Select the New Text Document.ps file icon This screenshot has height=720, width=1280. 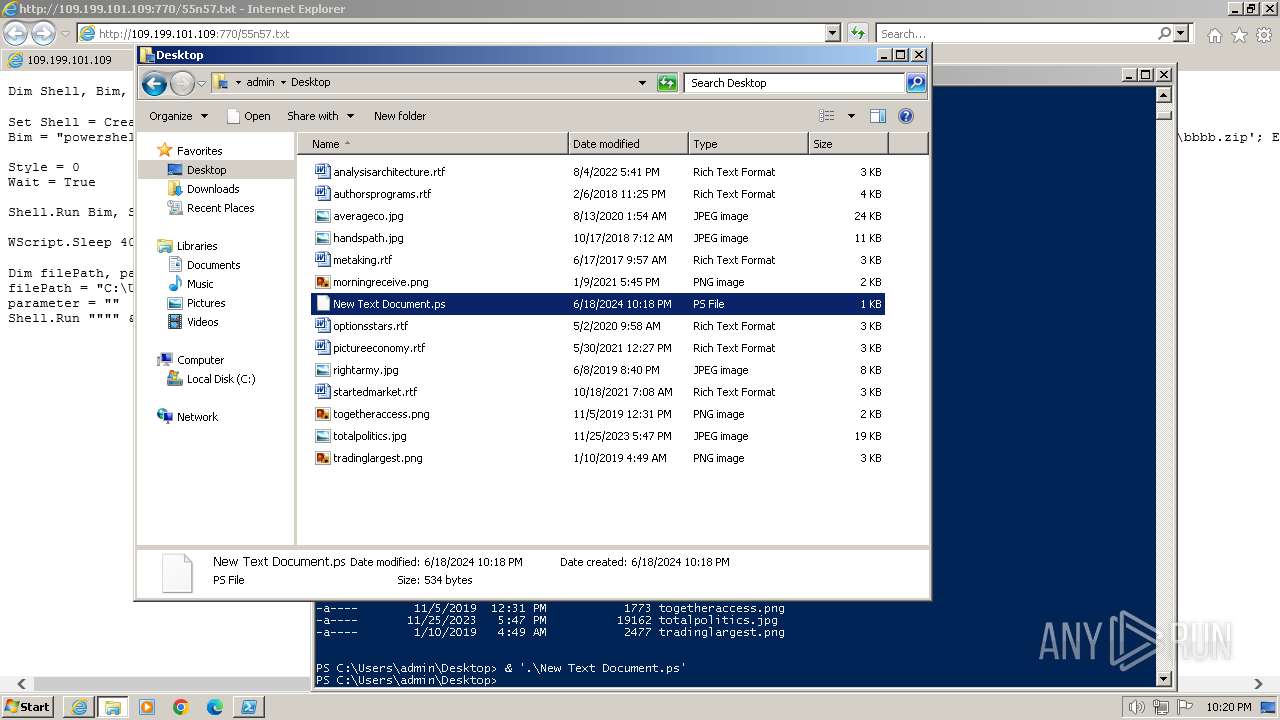pos(322,304)
